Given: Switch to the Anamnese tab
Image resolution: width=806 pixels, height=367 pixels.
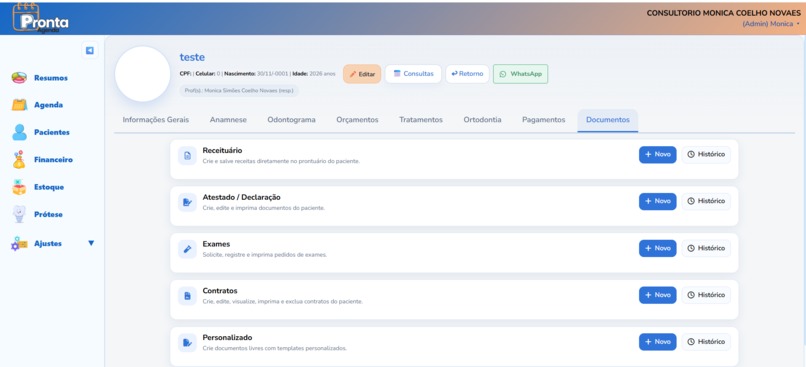Looking at the screenshot, I should pos(228,120).
